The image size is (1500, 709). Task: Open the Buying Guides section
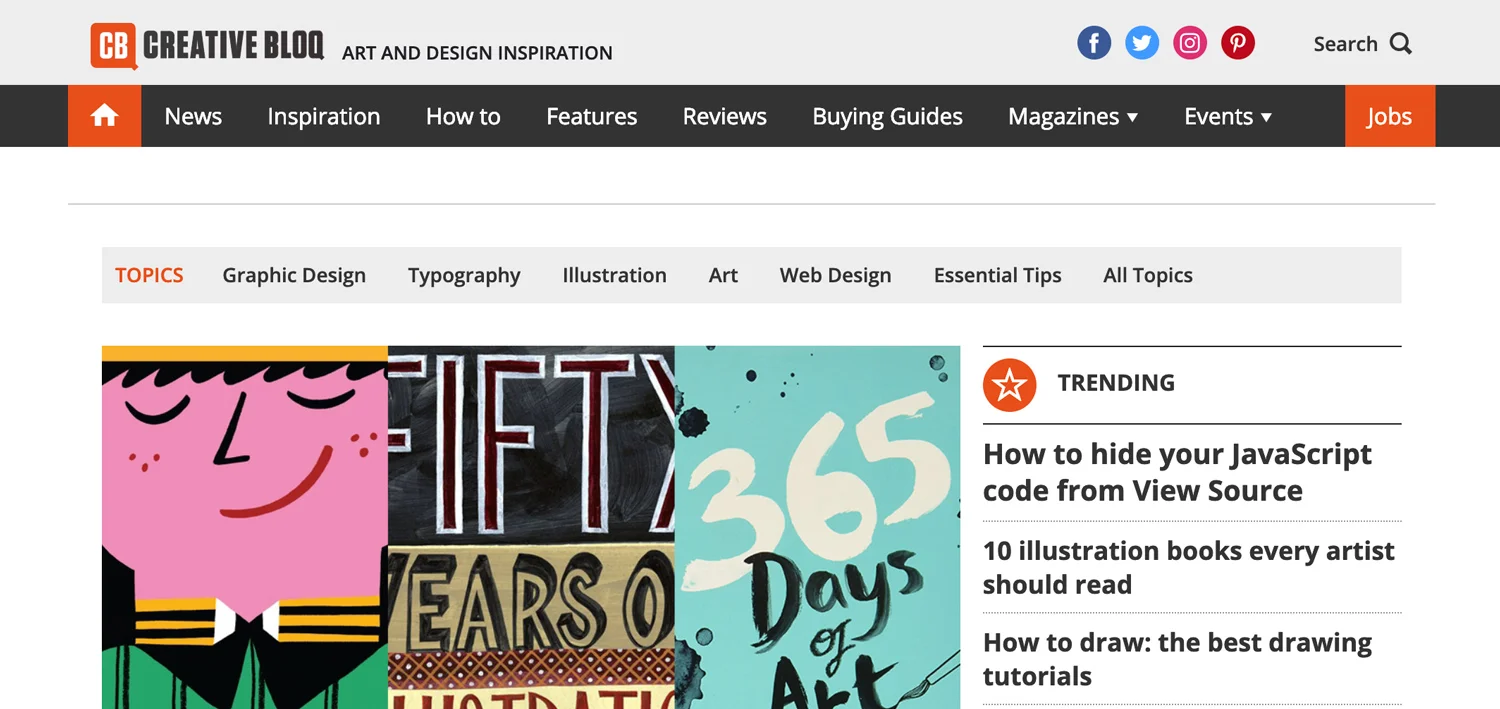[x=888, y=116]
